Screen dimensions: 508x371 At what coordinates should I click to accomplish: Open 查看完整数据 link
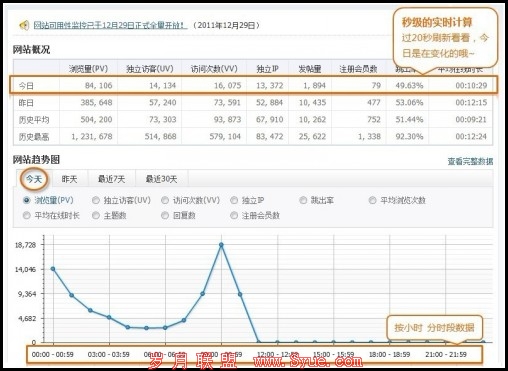click(470, 161)
